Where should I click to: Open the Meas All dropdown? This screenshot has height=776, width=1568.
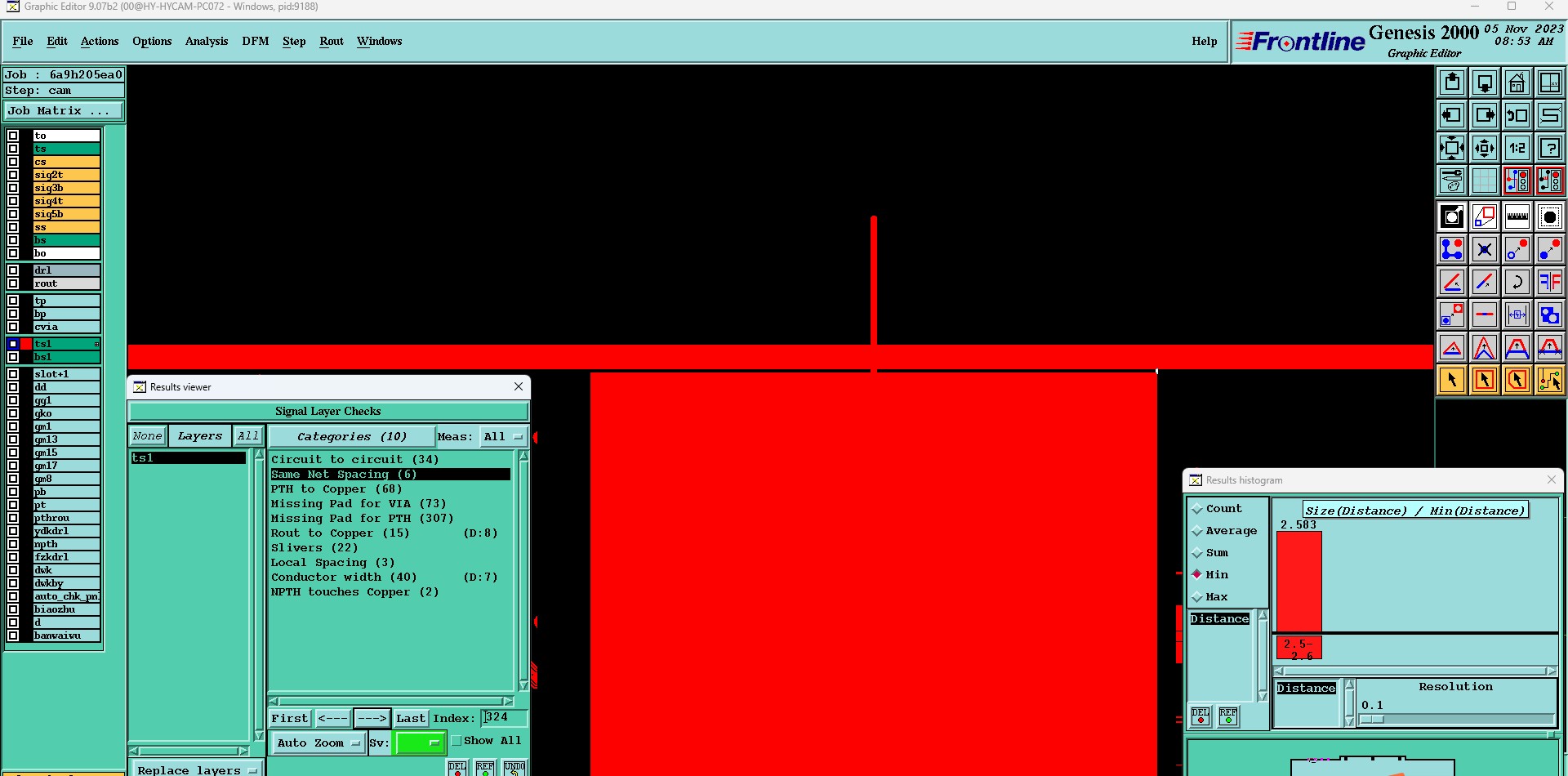click(x=504, y=437)
